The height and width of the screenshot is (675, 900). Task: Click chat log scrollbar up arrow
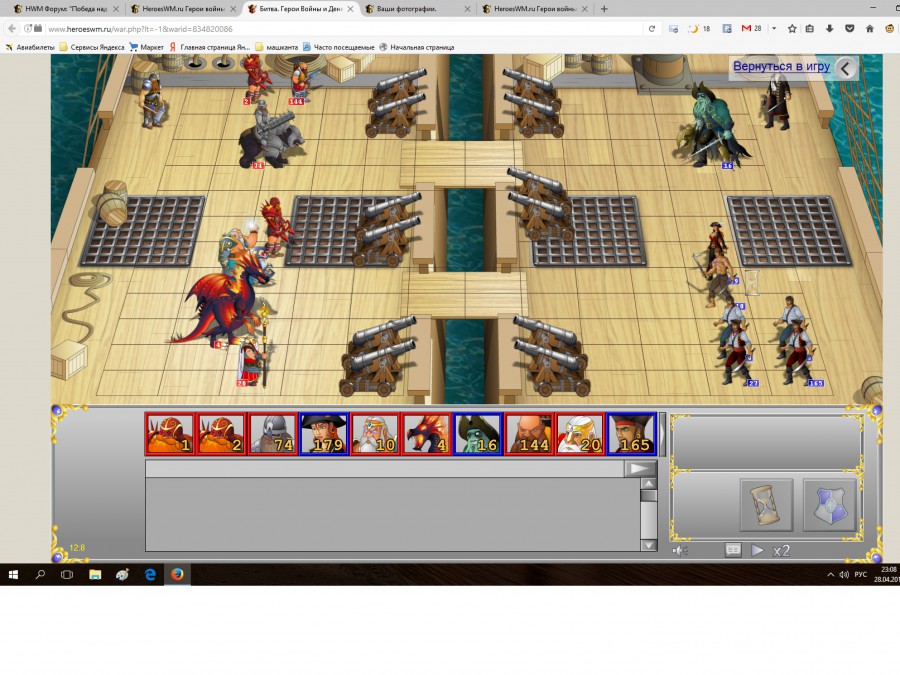649,484
